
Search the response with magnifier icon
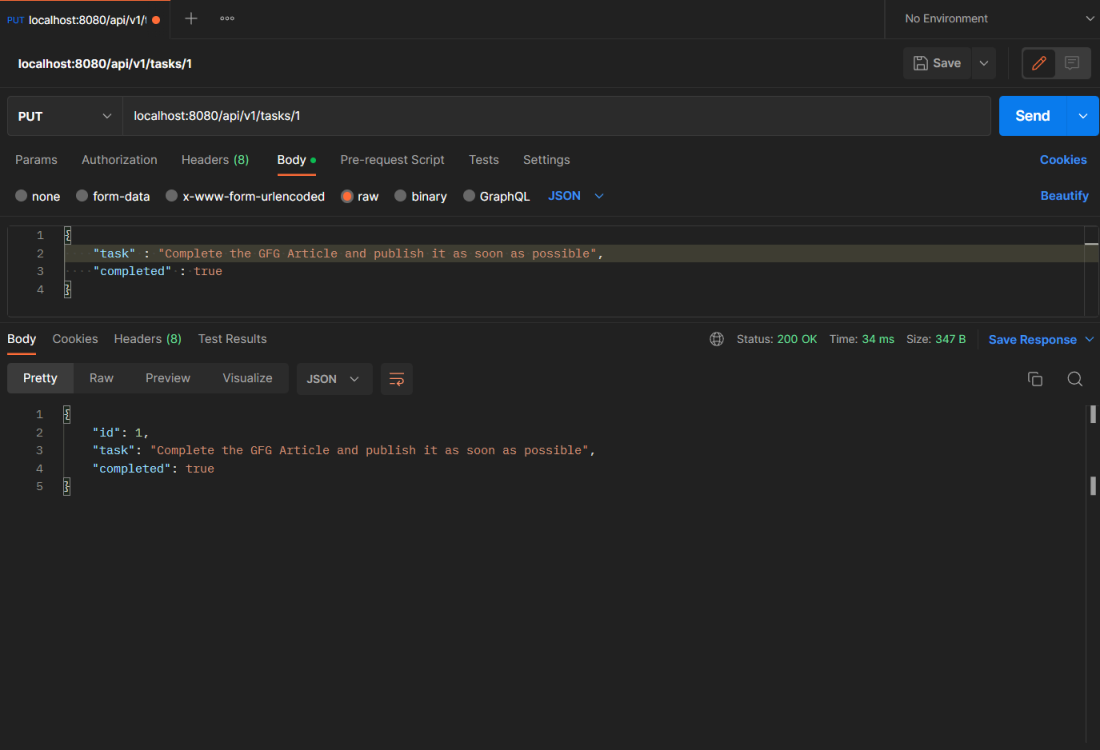[x=1075, y=379]
